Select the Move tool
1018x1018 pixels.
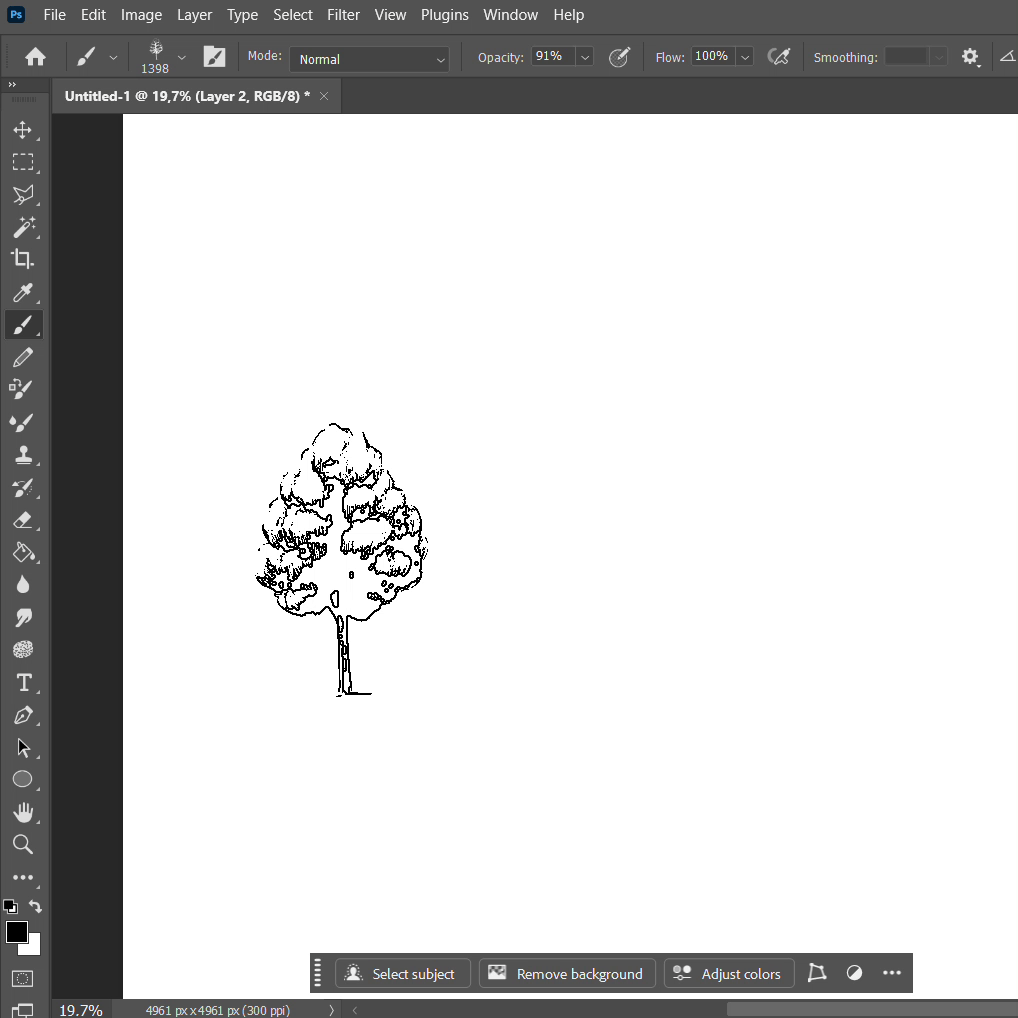pos(23,130)
